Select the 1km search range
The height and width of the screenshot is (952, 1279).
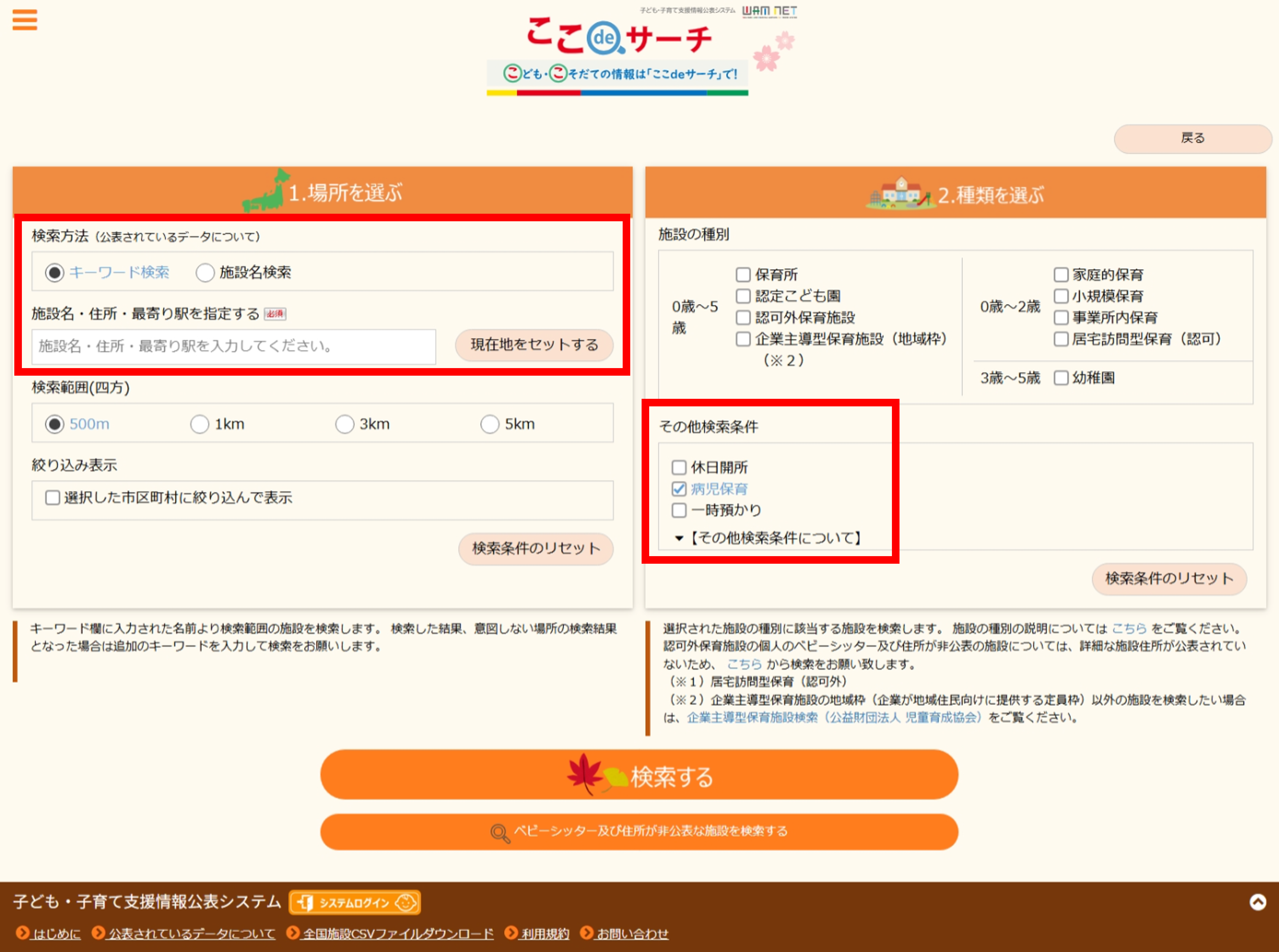[x=199, y=425]
